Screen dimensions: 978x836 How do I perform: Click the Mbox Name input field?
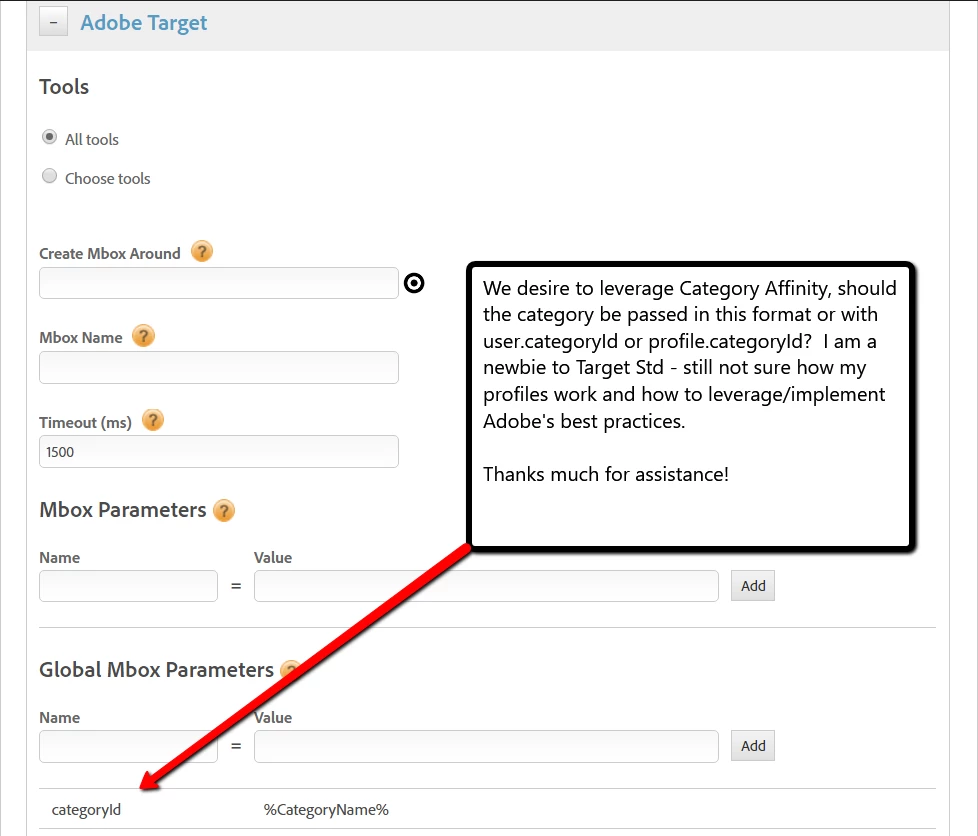219,367
